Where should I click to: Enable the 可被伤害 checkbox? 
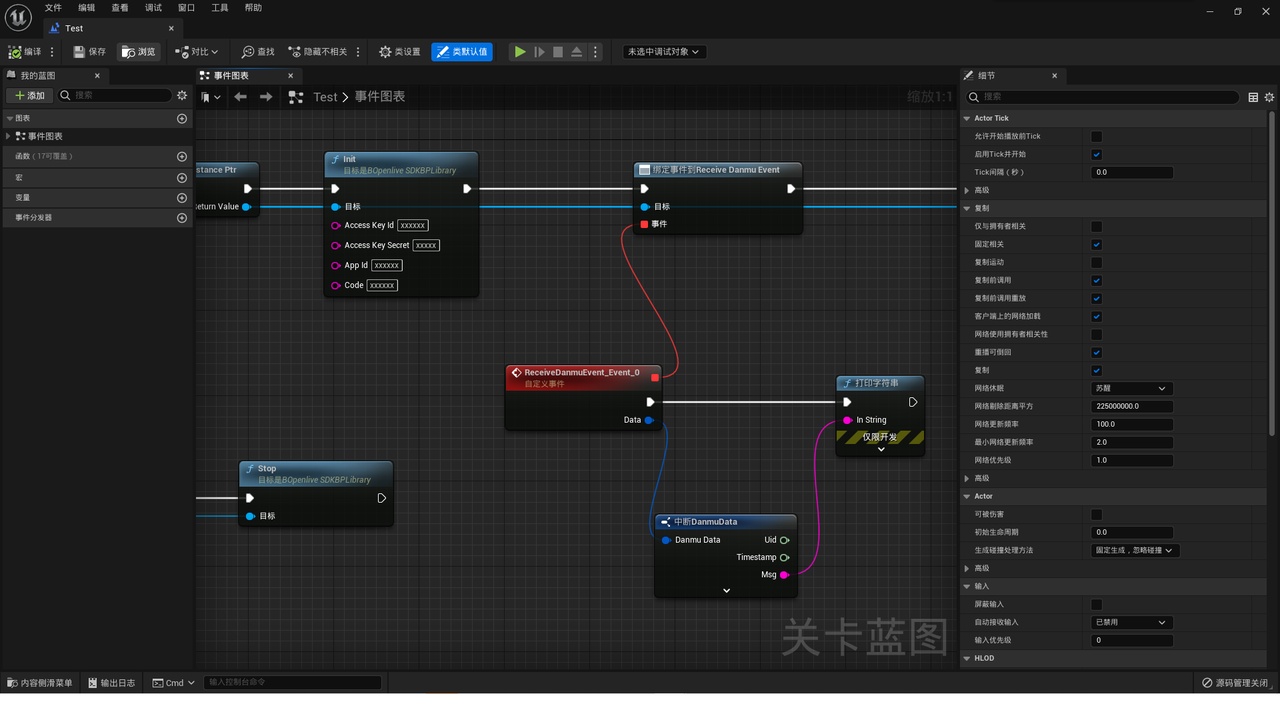click(1097, 514)
